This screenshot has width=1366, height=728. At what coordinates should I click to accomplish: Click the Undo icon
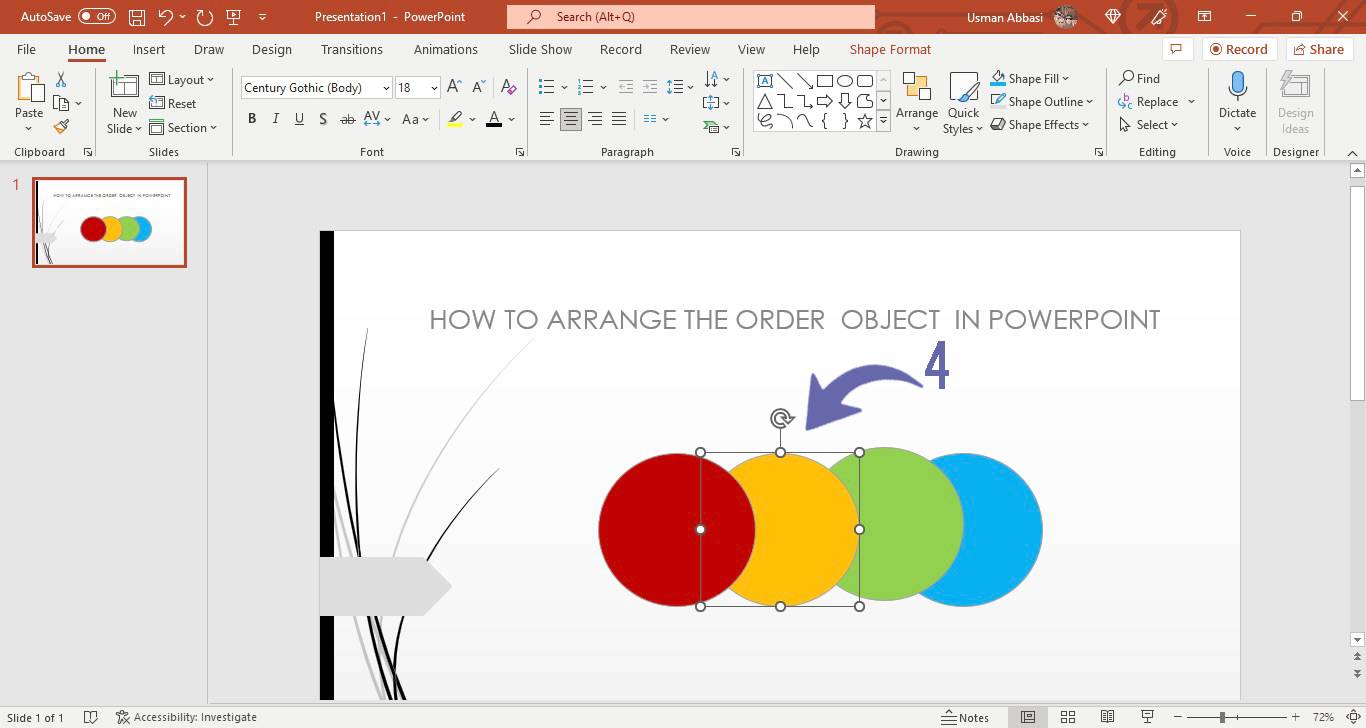pyautogui.click(x=166, y=17)
